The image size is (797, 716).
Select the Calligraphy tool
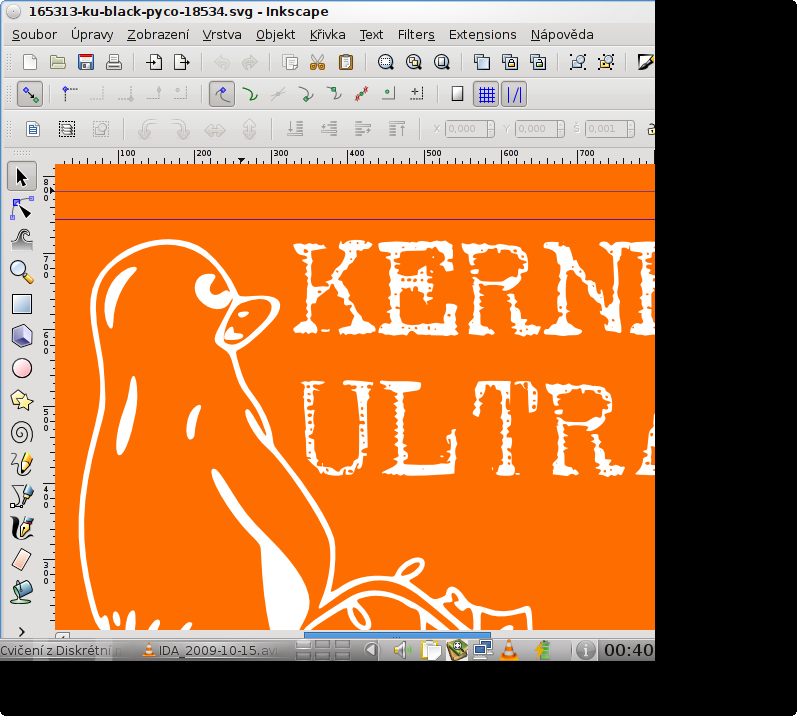click(21, 528)
